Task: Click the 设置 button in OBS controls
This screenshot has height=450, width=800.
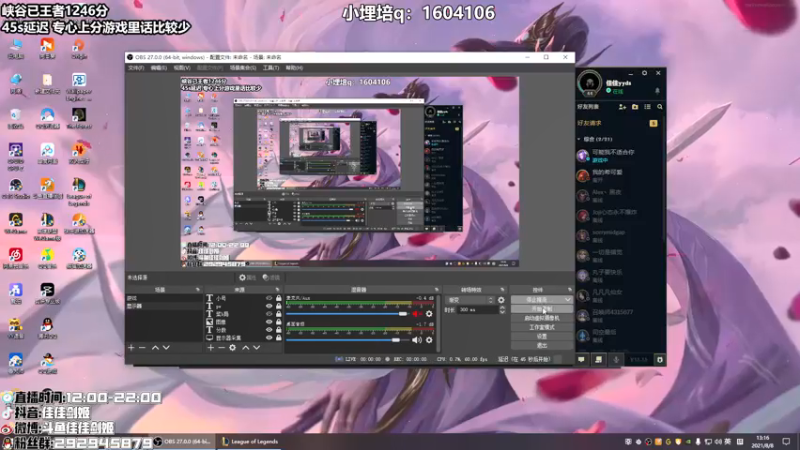Action: pos(541,337)
